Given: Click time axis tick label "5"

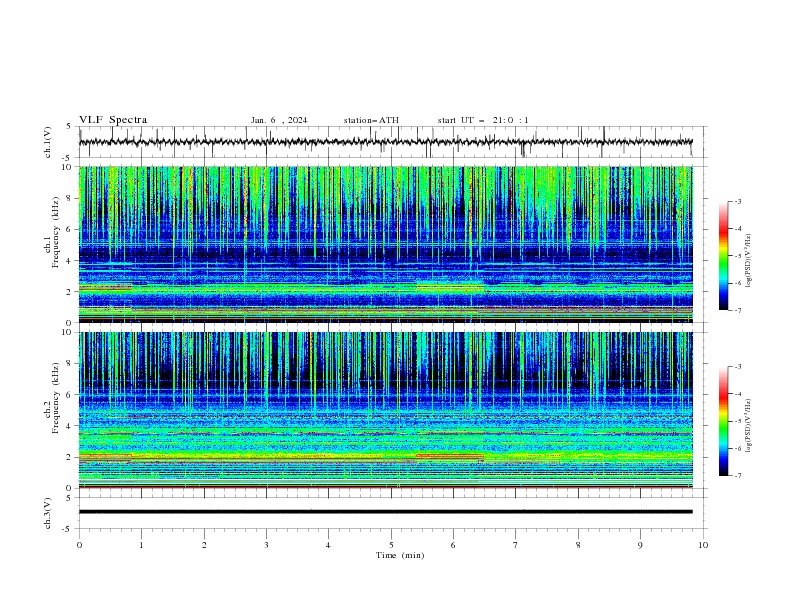Looking at the screenshot, I should [391, 545].
